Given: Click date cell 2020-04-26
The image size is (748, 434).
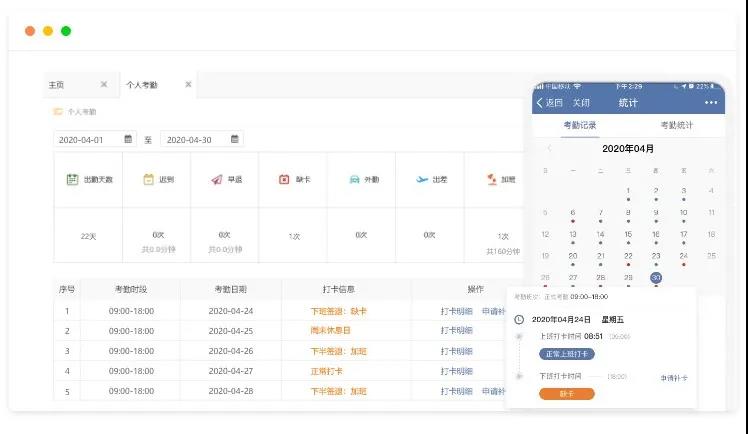Looking at the screenshot, I should (231, 351).
